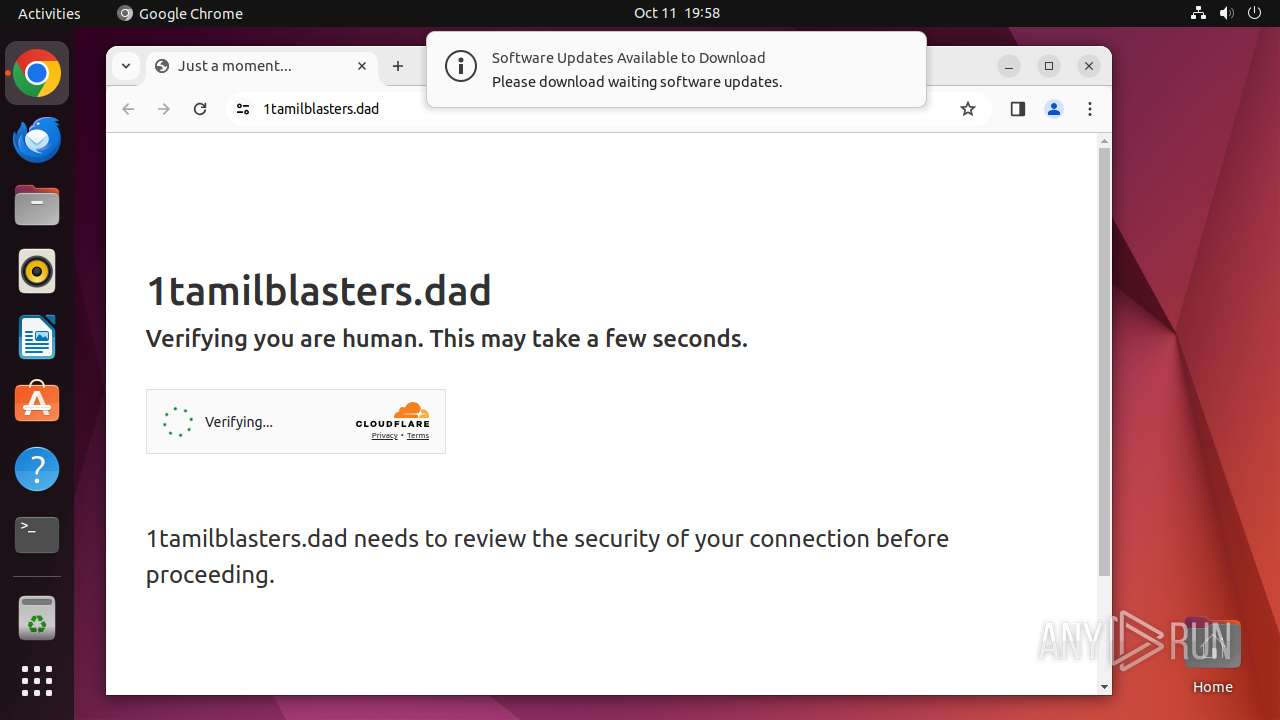Screen dimensions: 1280x720
Task: Open Chrome's three-dot menu
Action: [1090, 109]
